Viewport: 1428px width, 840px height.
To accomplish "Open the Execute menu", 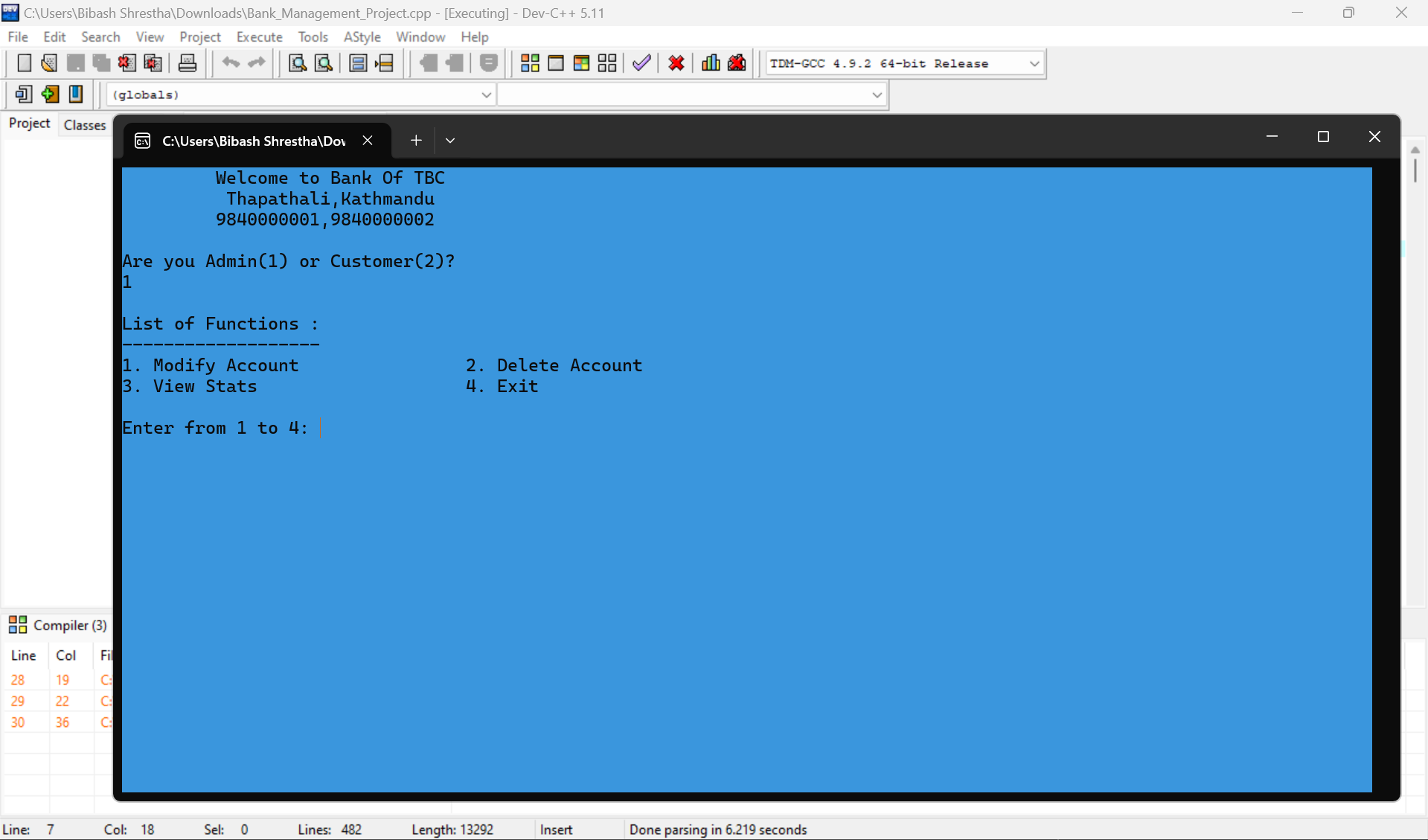I will point(260,36).
